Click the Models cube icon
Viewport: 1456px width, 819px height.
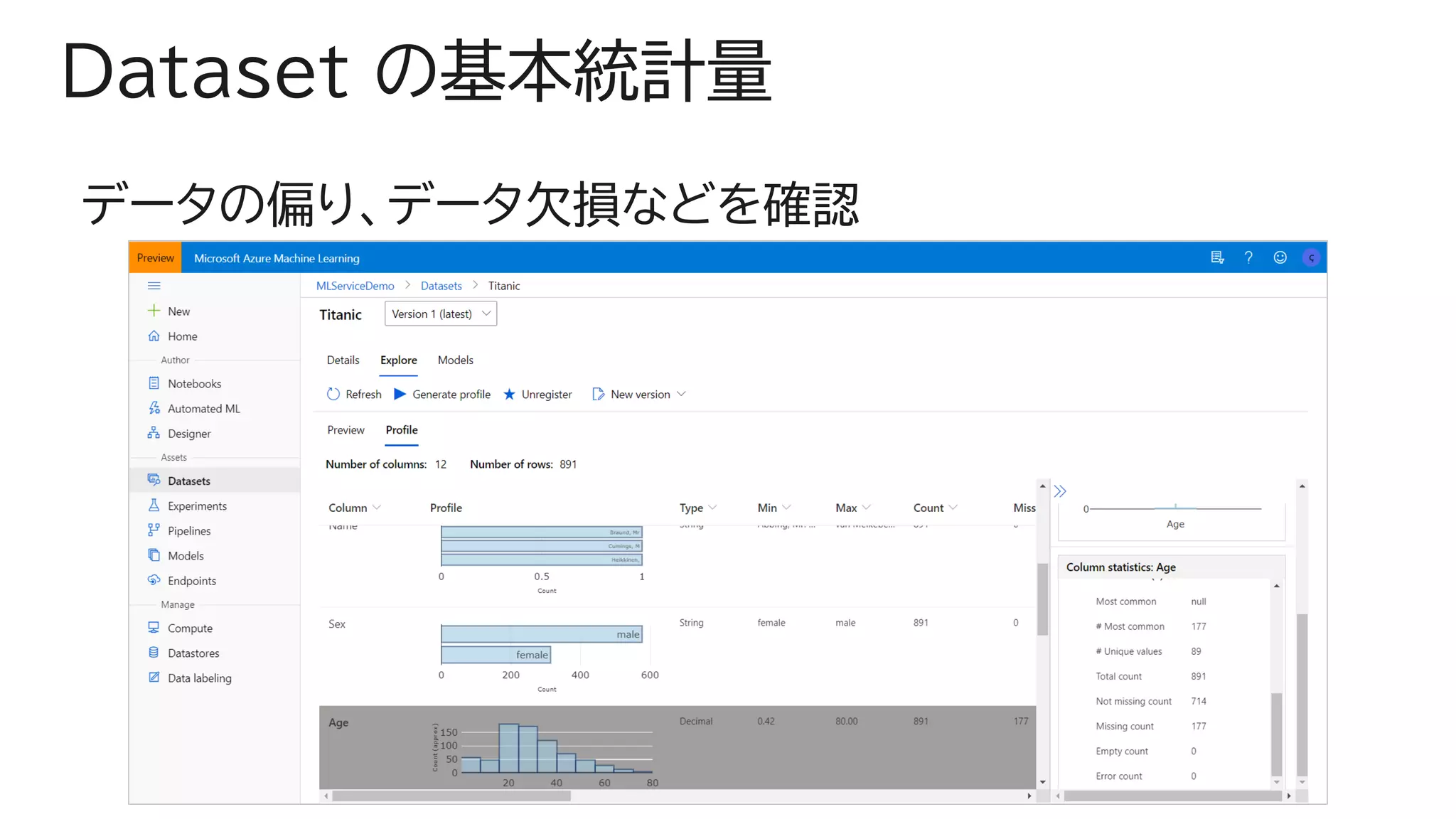coord(154,555)
